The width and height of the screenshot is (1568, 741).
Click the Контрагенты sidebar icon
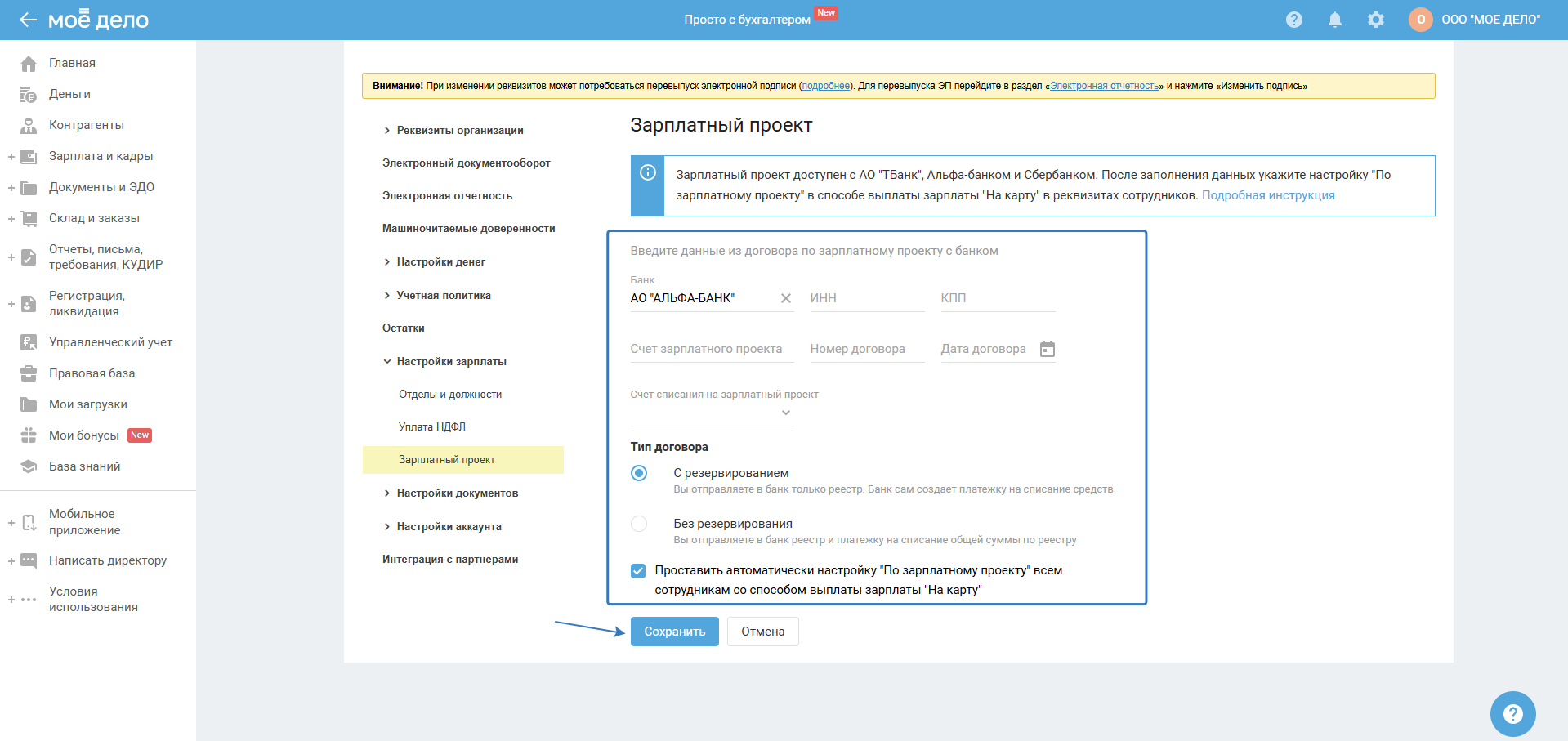click(29, 125)
